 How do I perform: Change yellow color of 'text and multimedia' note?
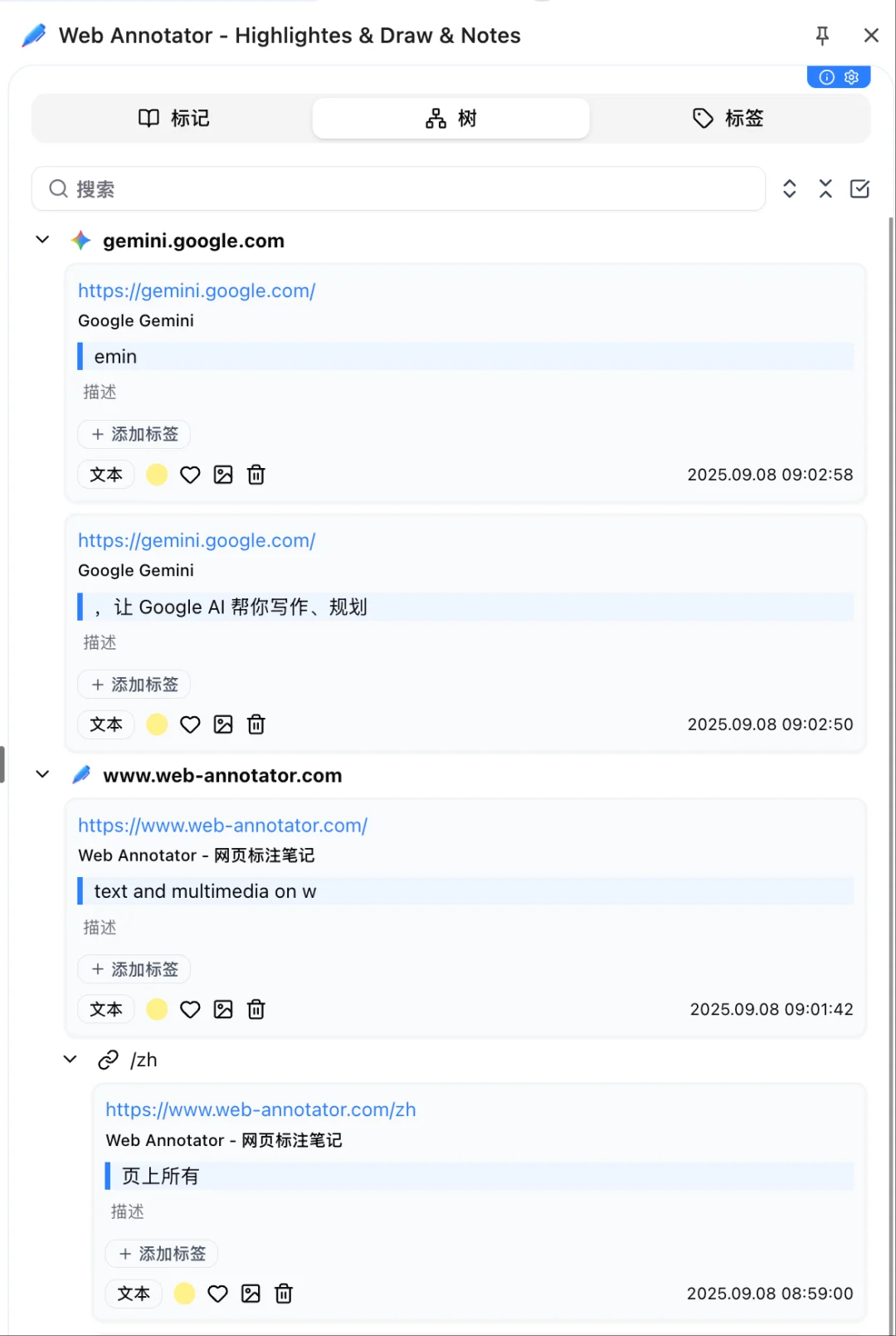[157, 1009]
